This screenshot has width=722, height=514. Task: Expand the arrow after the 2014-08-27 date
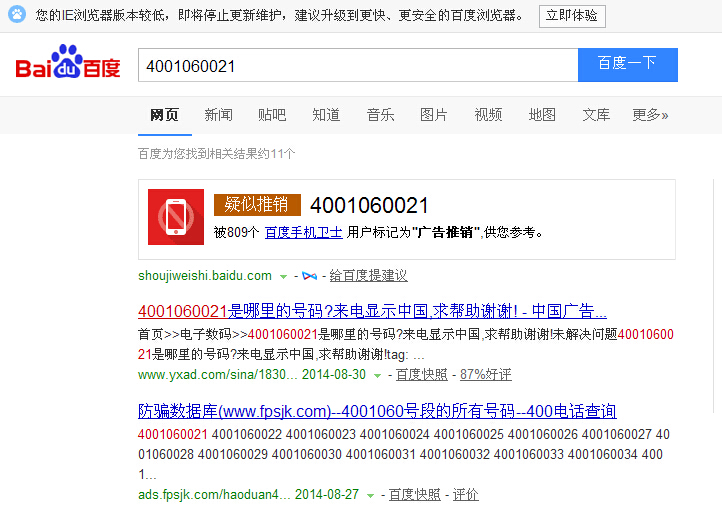click(370, 495)
